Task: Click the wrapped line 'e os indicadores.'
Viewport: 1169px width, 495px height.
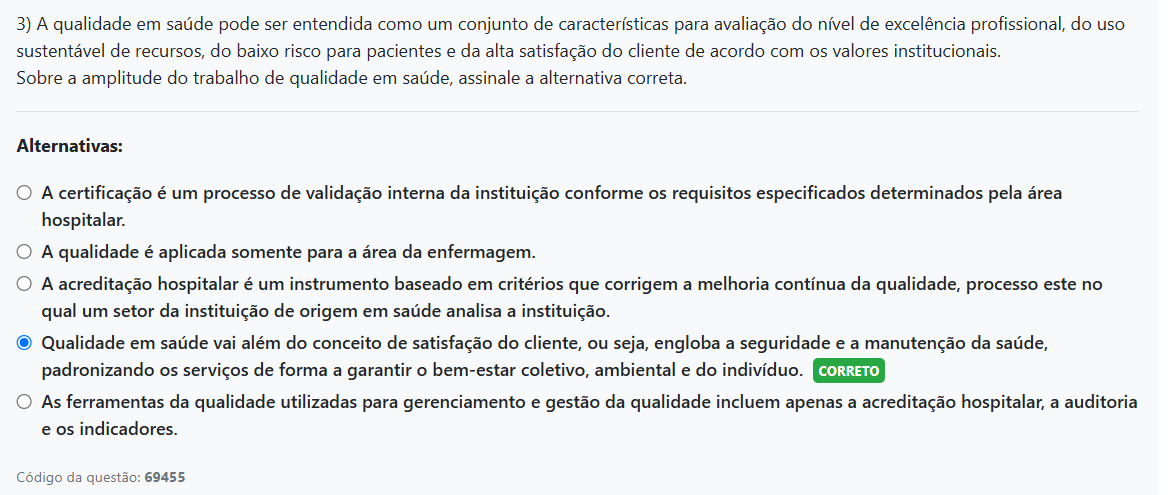Action: coord(109,430)
